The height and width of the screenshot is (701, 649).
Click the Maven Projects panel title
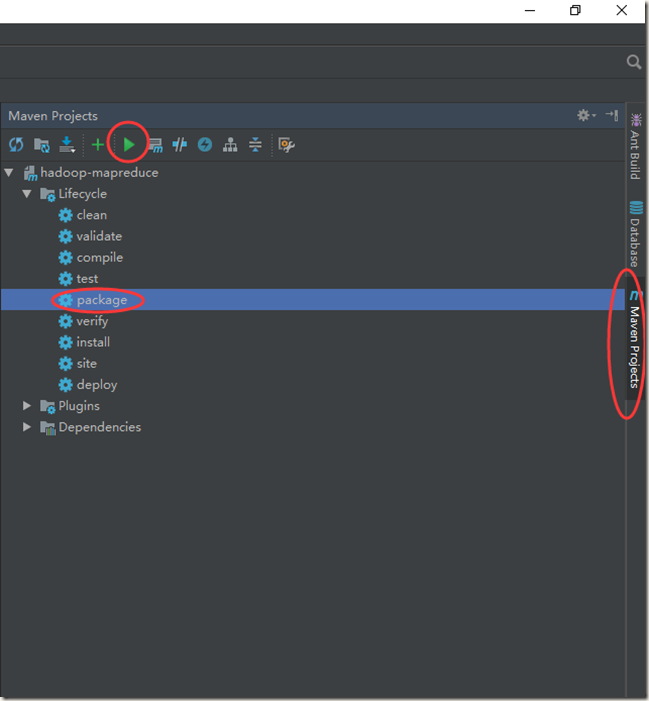point(53,116)
